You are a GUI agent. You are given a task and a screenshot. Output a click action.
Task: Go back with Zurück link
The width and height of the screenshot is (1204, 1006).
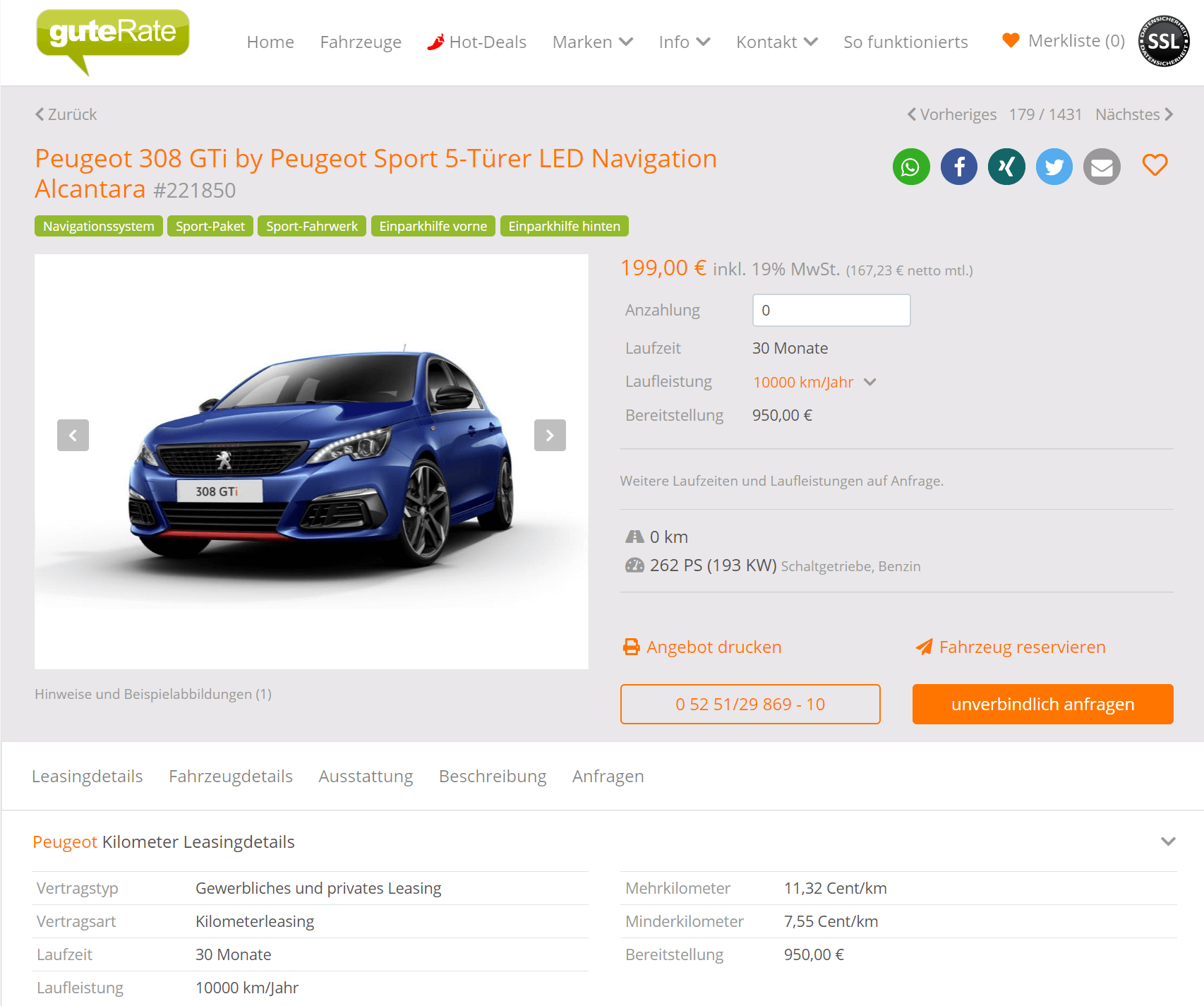point(66,114)
